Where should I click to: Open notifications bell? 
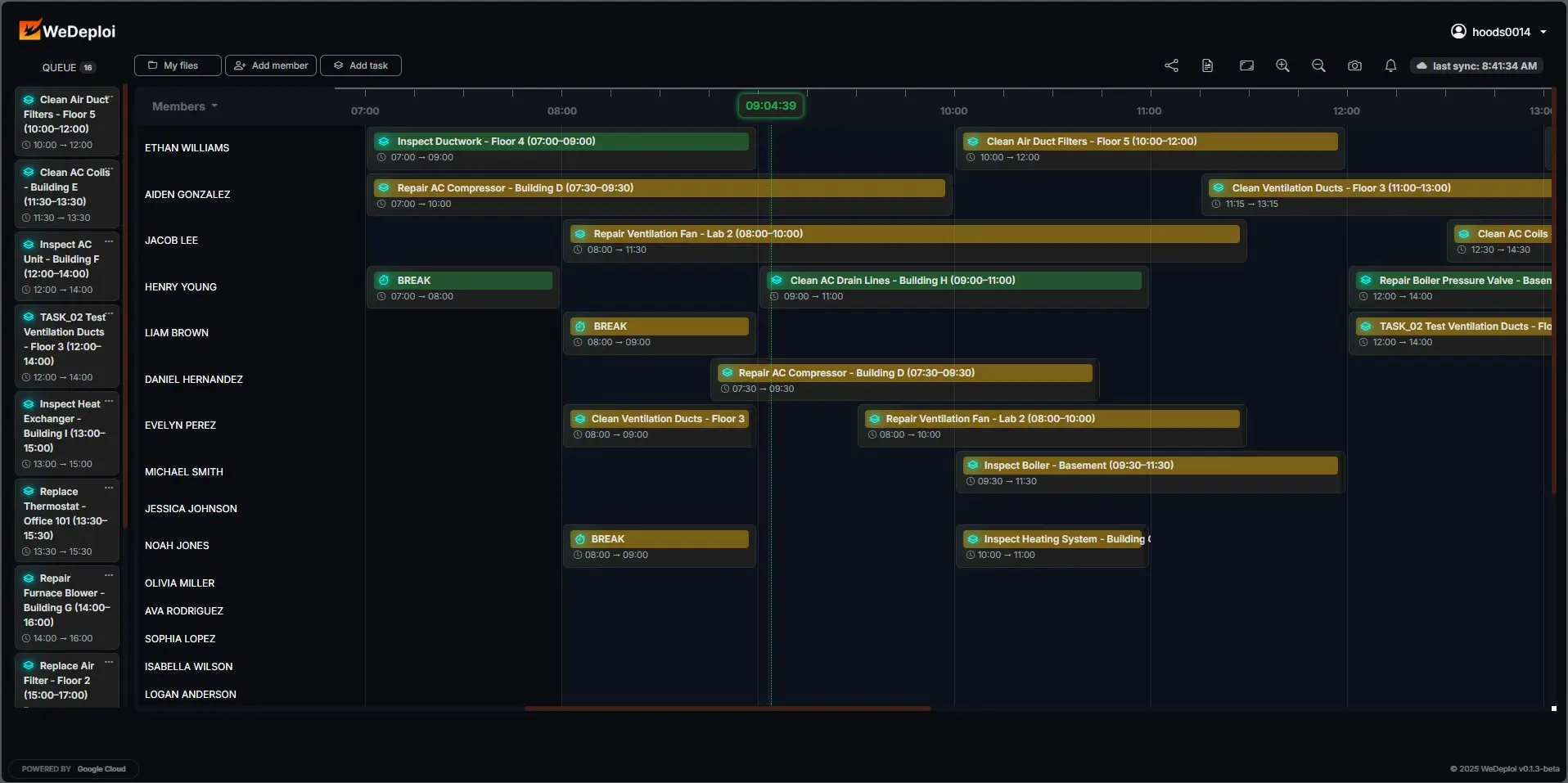pos(1390,65)
